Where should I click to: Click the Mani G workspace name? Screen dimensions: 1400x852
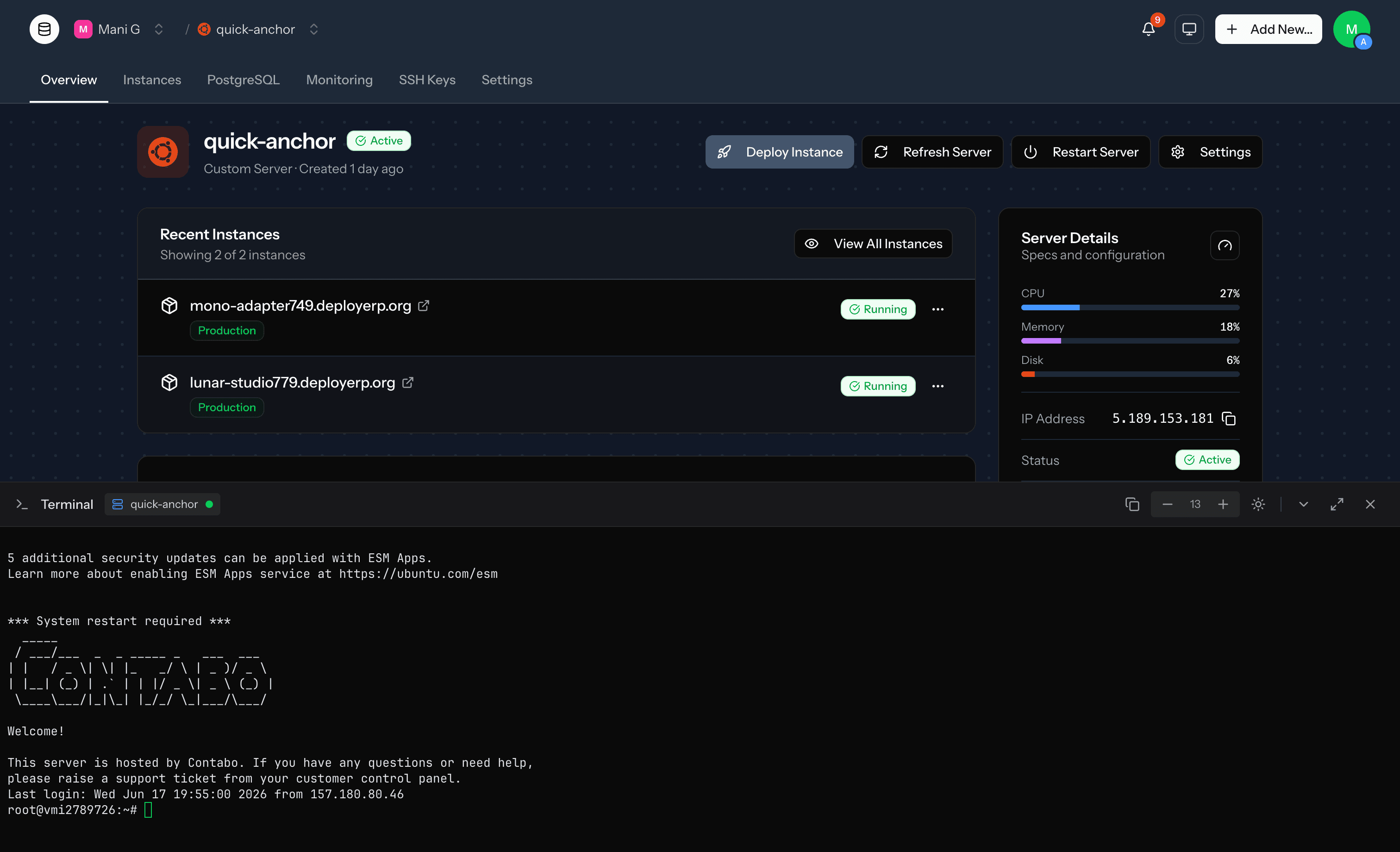(x=119, y=29)
